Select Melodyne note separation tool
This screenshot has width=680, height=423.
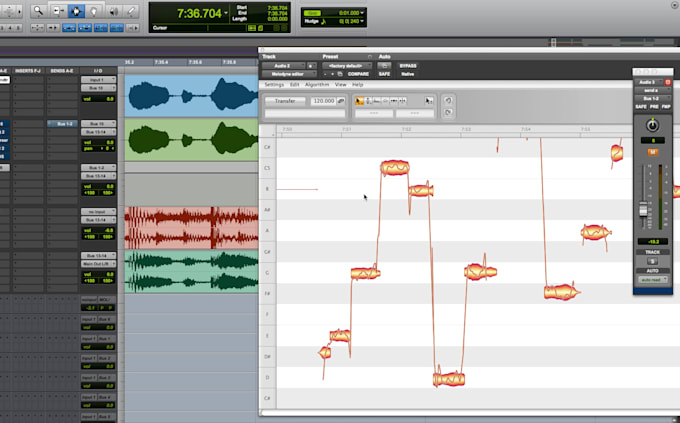tap(402, 101)
